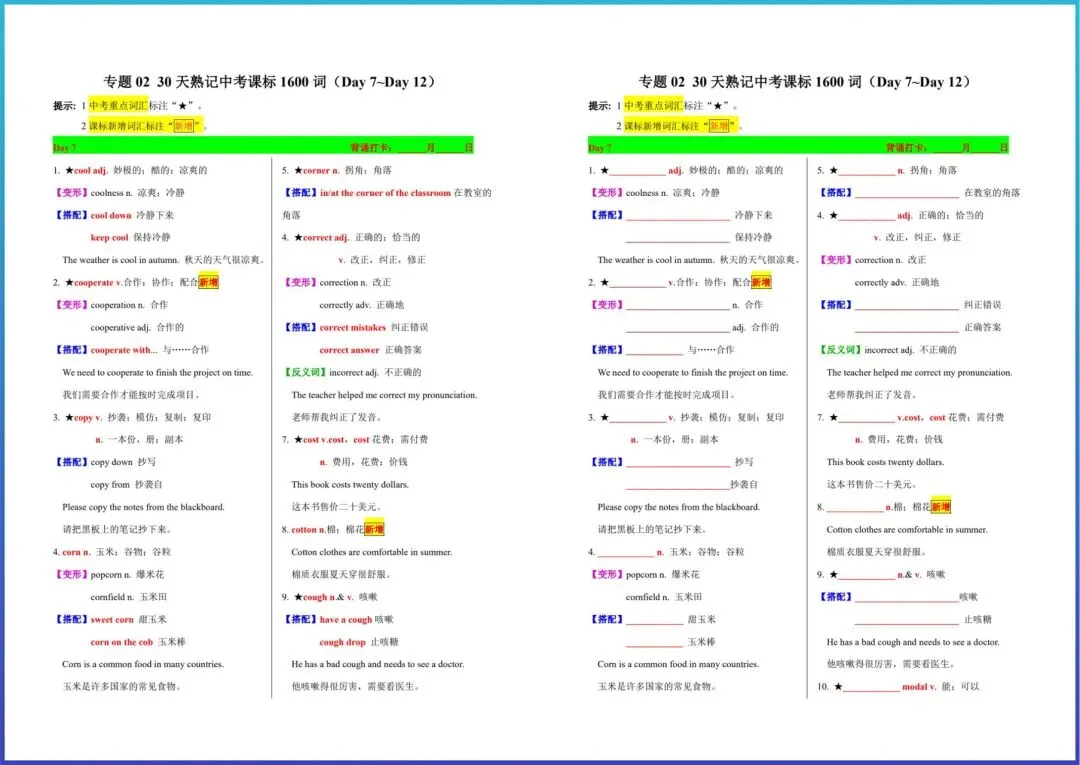This screenshot has height=765, width=1080.
Task: Click the highlighted 新增 marker in the 提示 line
Action: (x=184, y=126)
